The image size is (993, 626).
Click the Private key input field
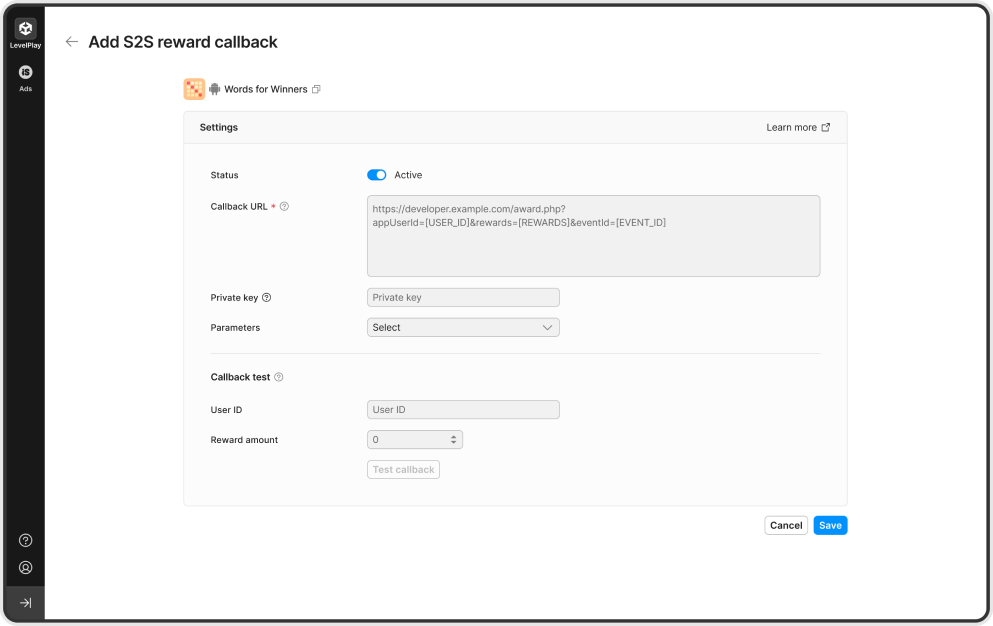[463, 298]
